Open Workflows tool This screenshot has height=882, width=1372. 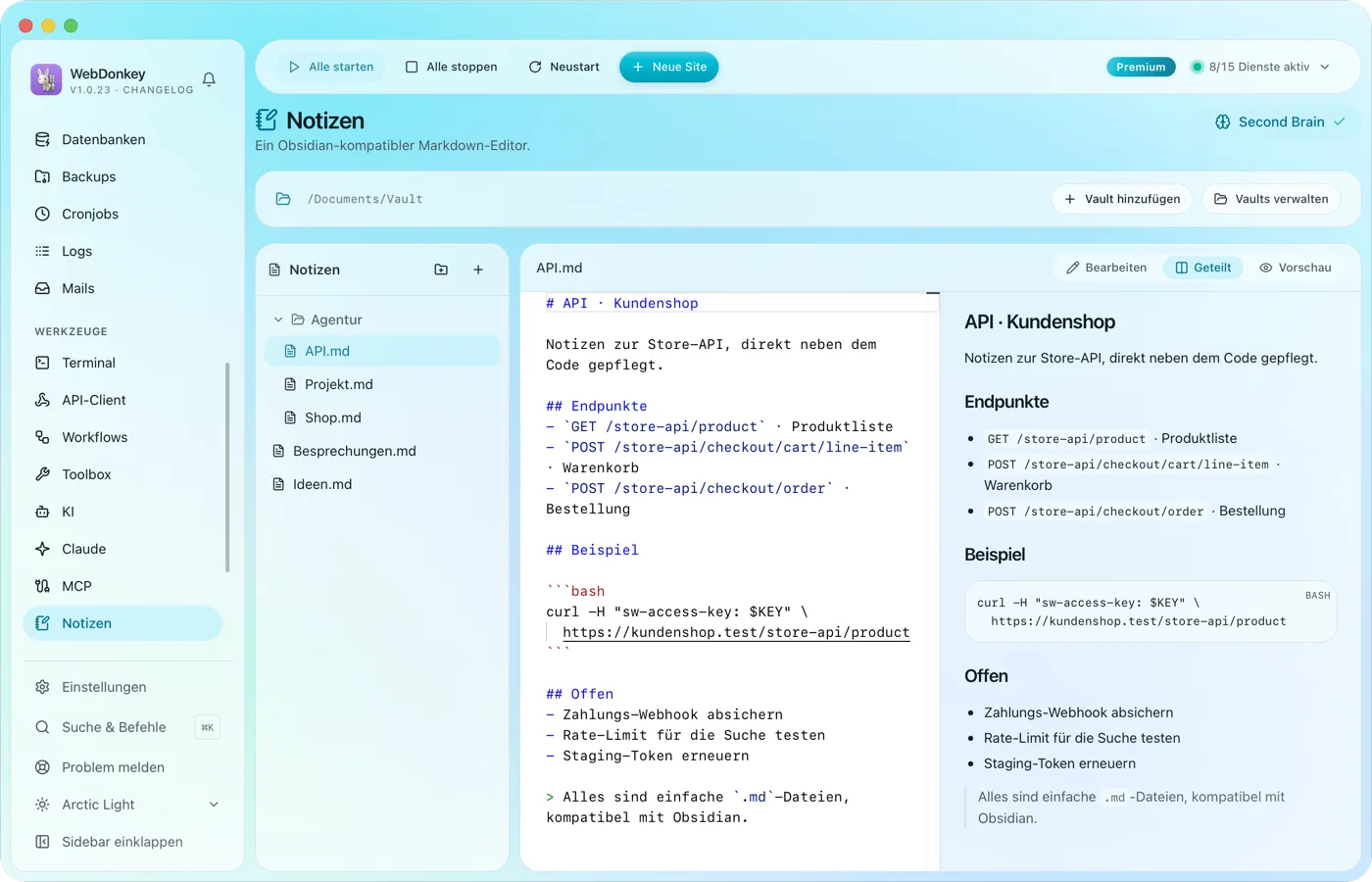pyautogui.click(x=122, y=437)
